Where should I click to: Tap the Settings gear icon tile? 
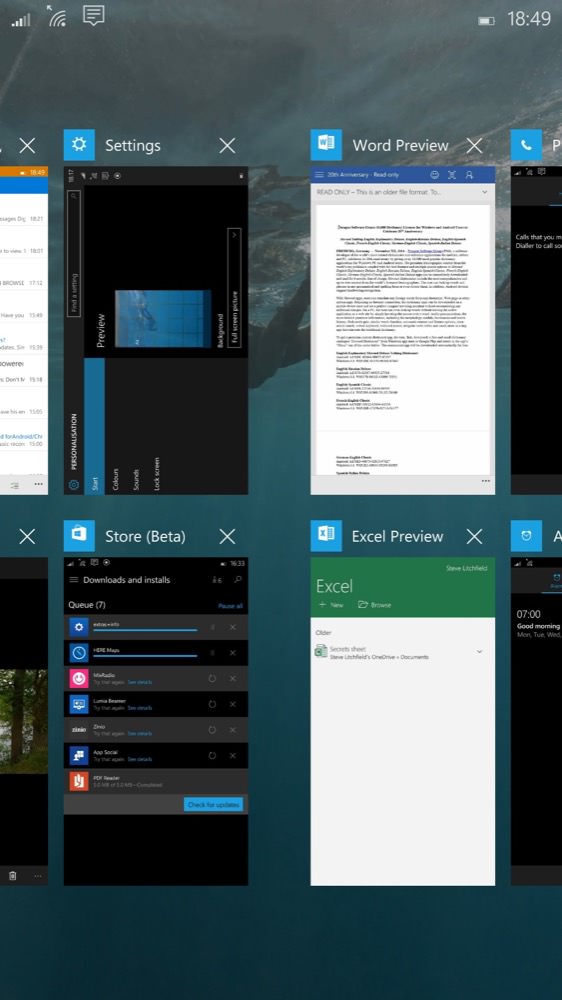coord(79,145)
